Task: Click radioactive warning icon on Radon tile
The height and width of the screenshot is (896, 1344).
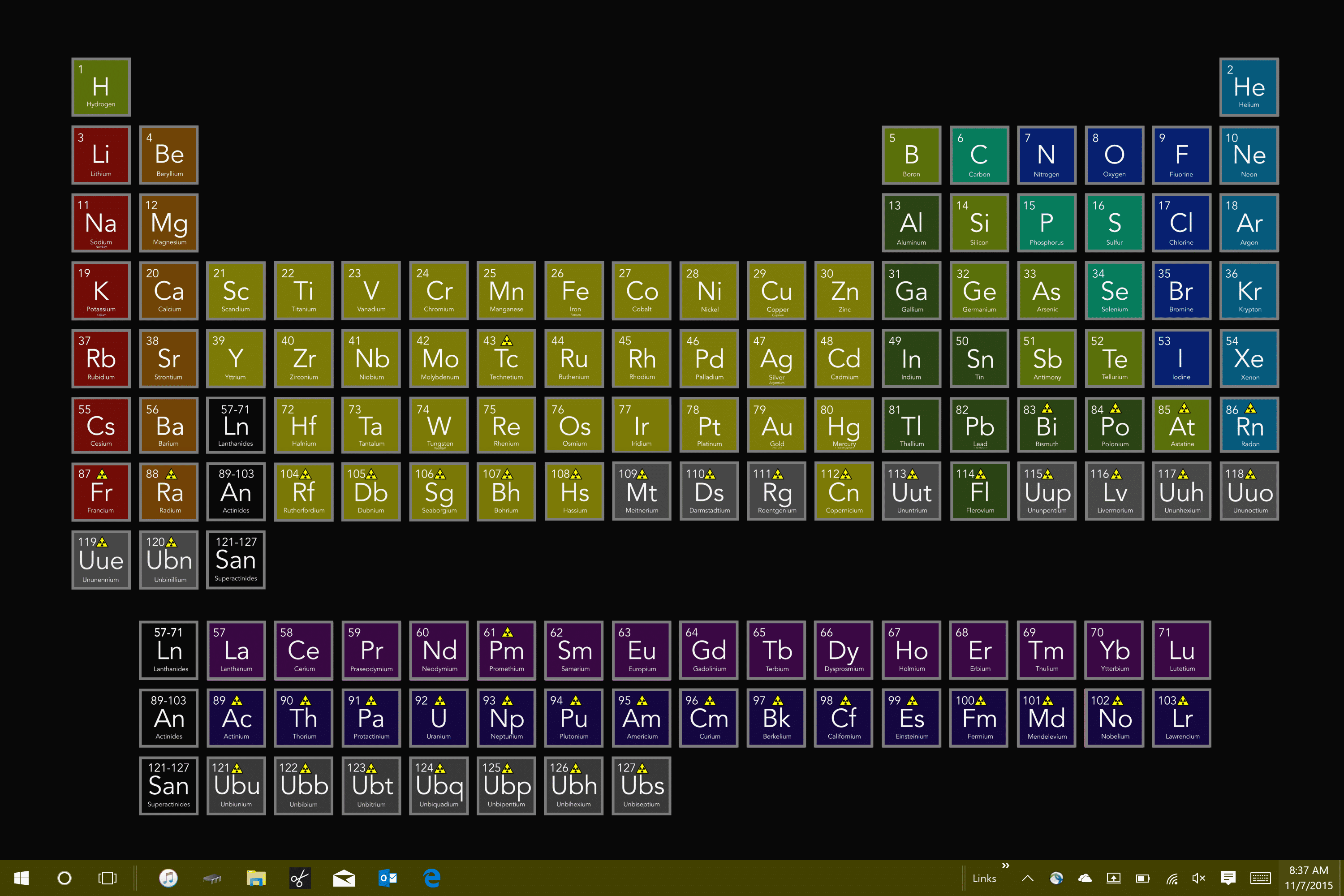Action: pos(1250,409)
